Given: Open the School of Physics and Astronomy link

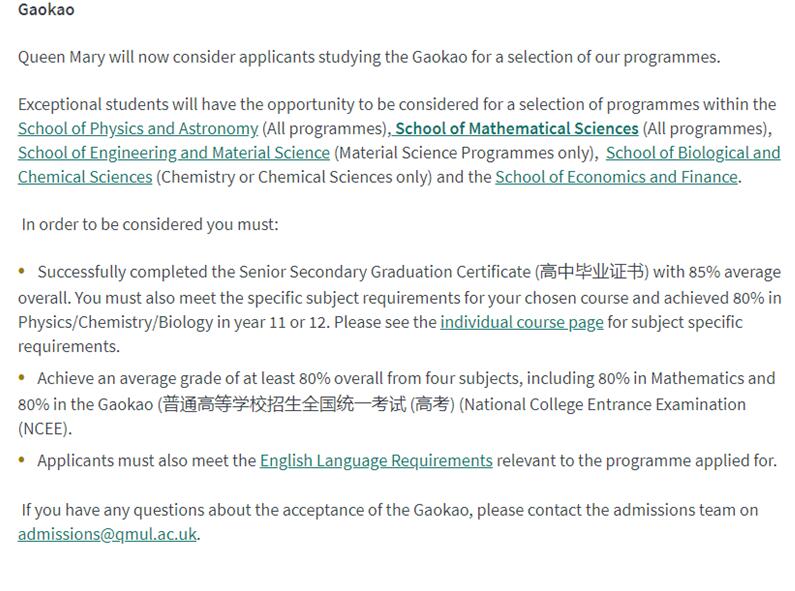Looking at the screenshot, I should click(138, 129).
